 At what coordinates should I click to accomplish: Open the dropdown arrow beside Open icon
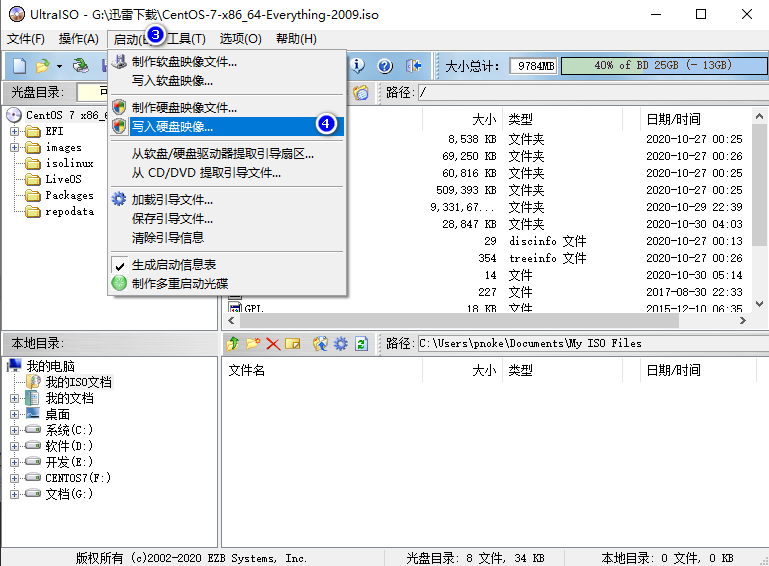59,66
